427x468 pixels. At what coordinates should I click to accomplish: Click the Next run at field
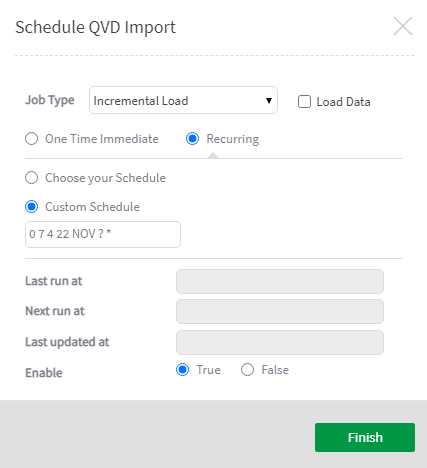(280, 311)
